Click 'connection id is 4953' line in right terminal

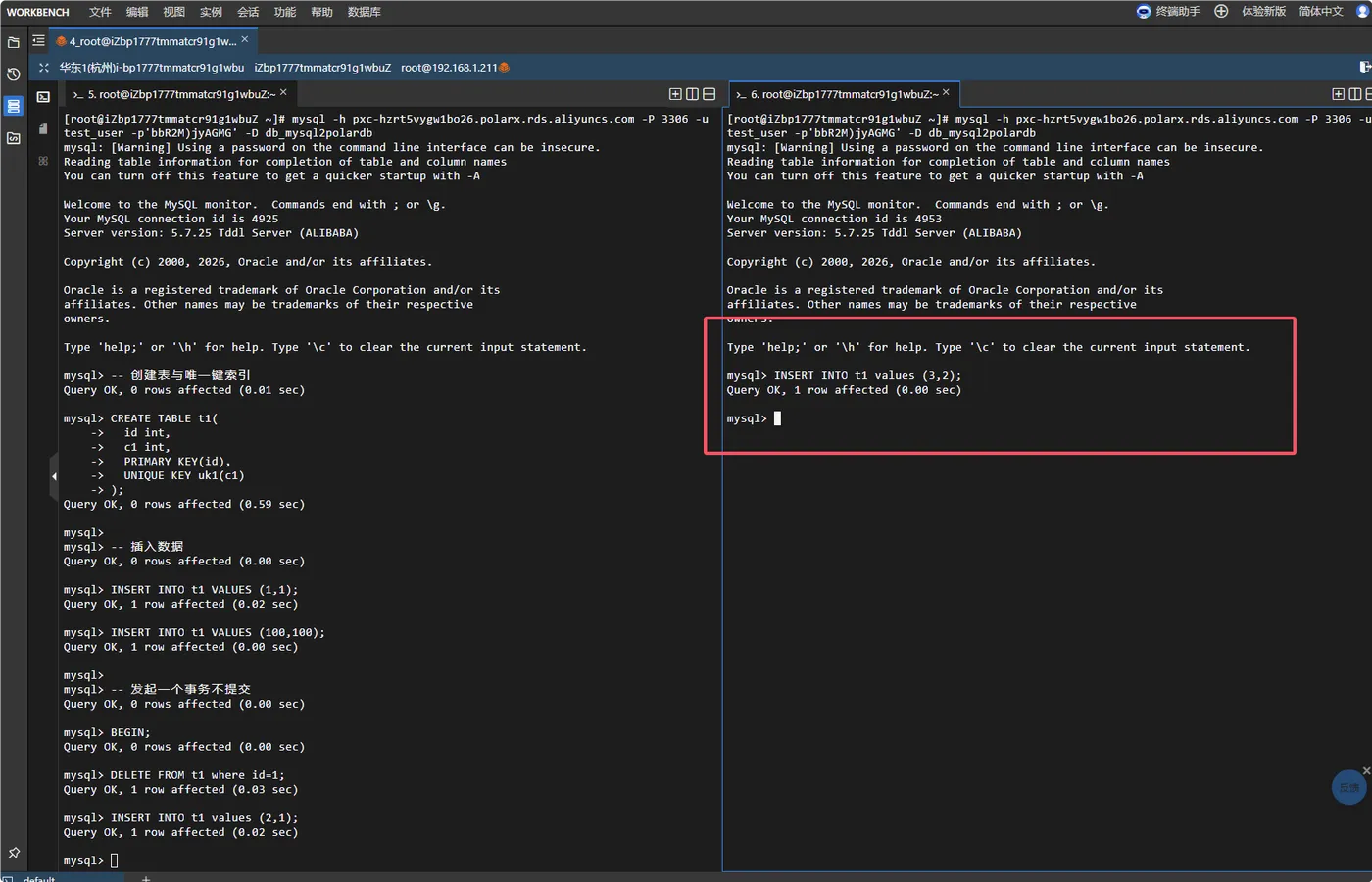(834, 219)
